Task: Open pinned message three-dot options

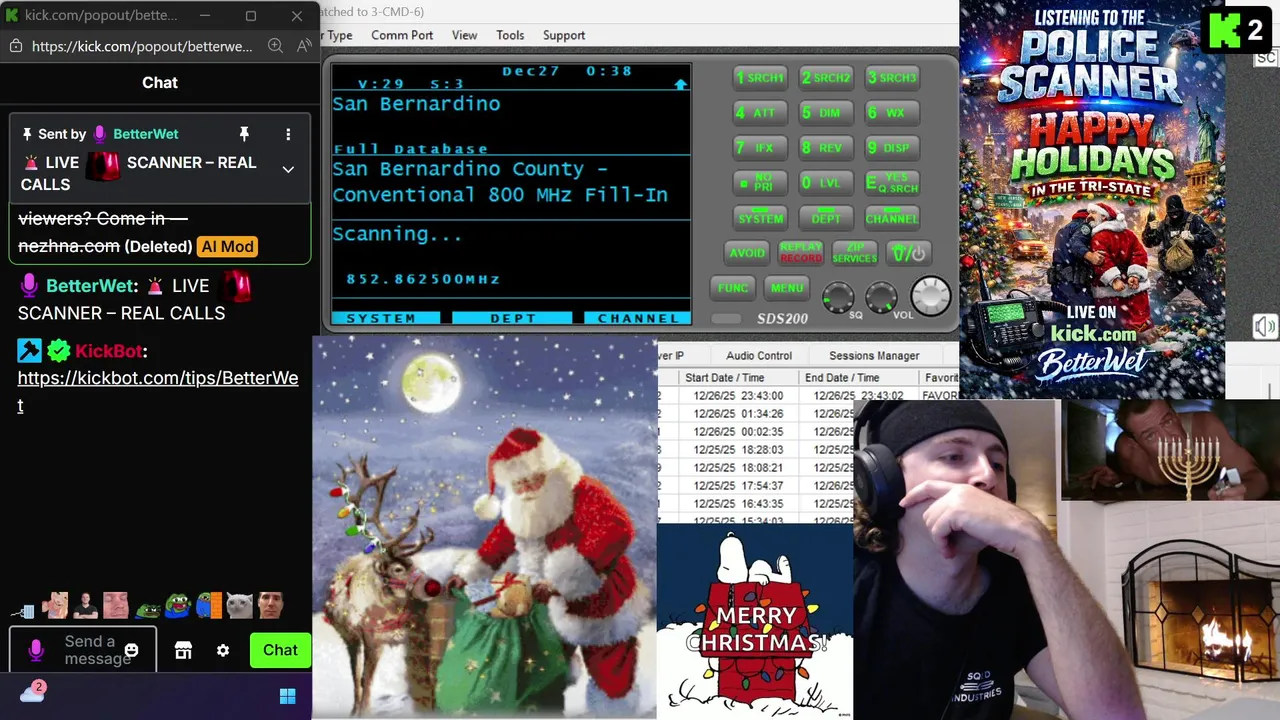Action: coord(288,134)
